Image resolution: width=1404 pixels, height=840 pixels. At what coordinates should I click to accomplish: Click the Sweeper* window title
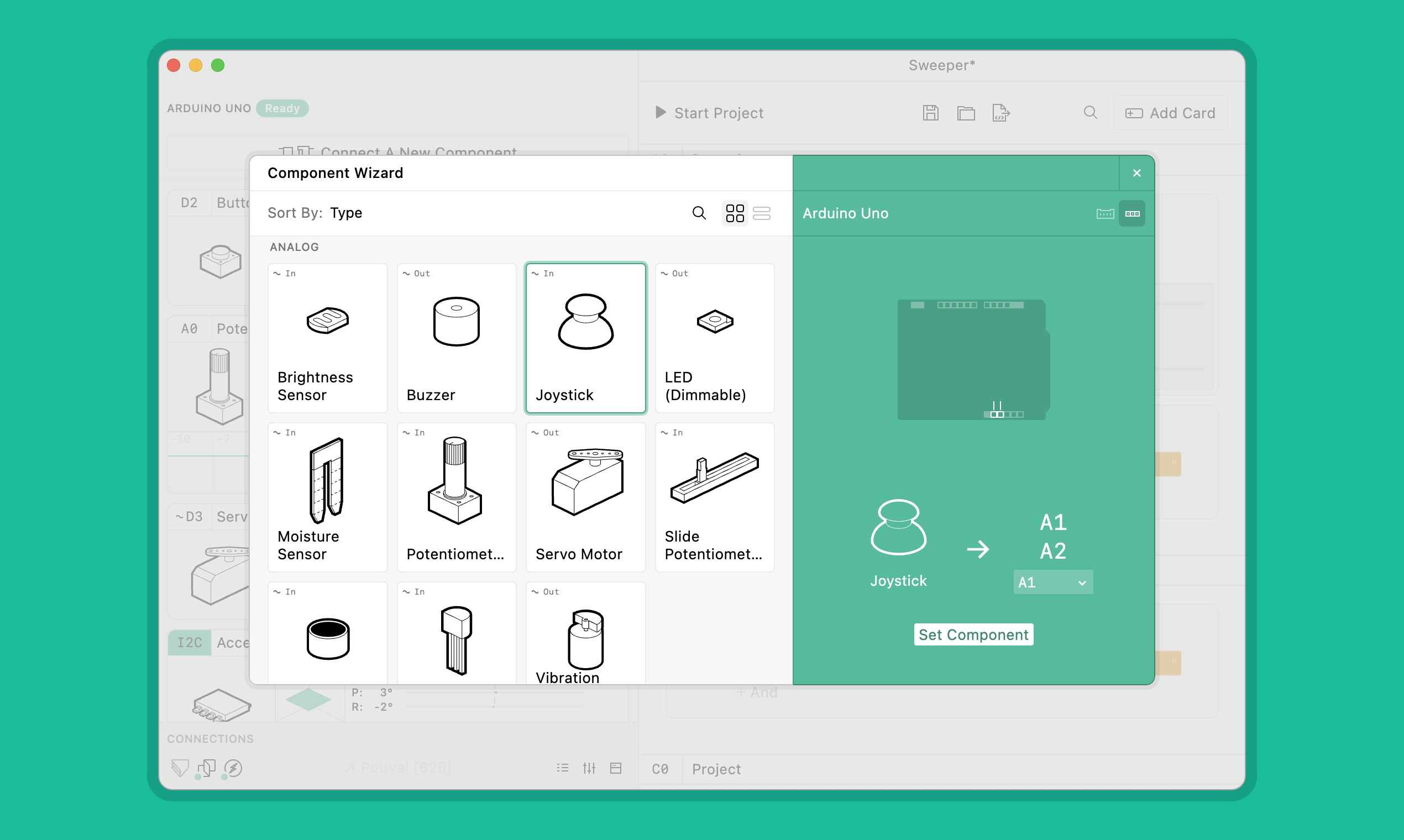pos(941,65)
